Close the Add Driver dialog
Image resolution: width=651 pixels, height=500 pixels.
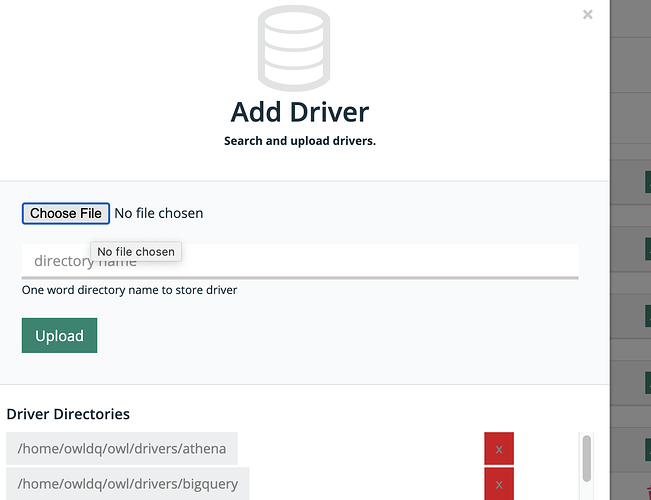pos(587,15)
